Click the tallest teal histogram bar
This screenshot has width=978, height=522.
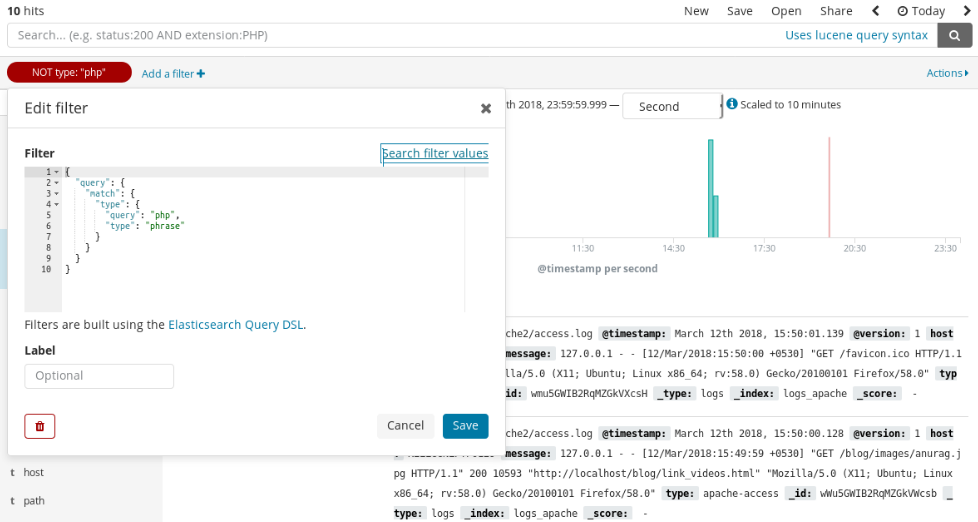point(710,188)
